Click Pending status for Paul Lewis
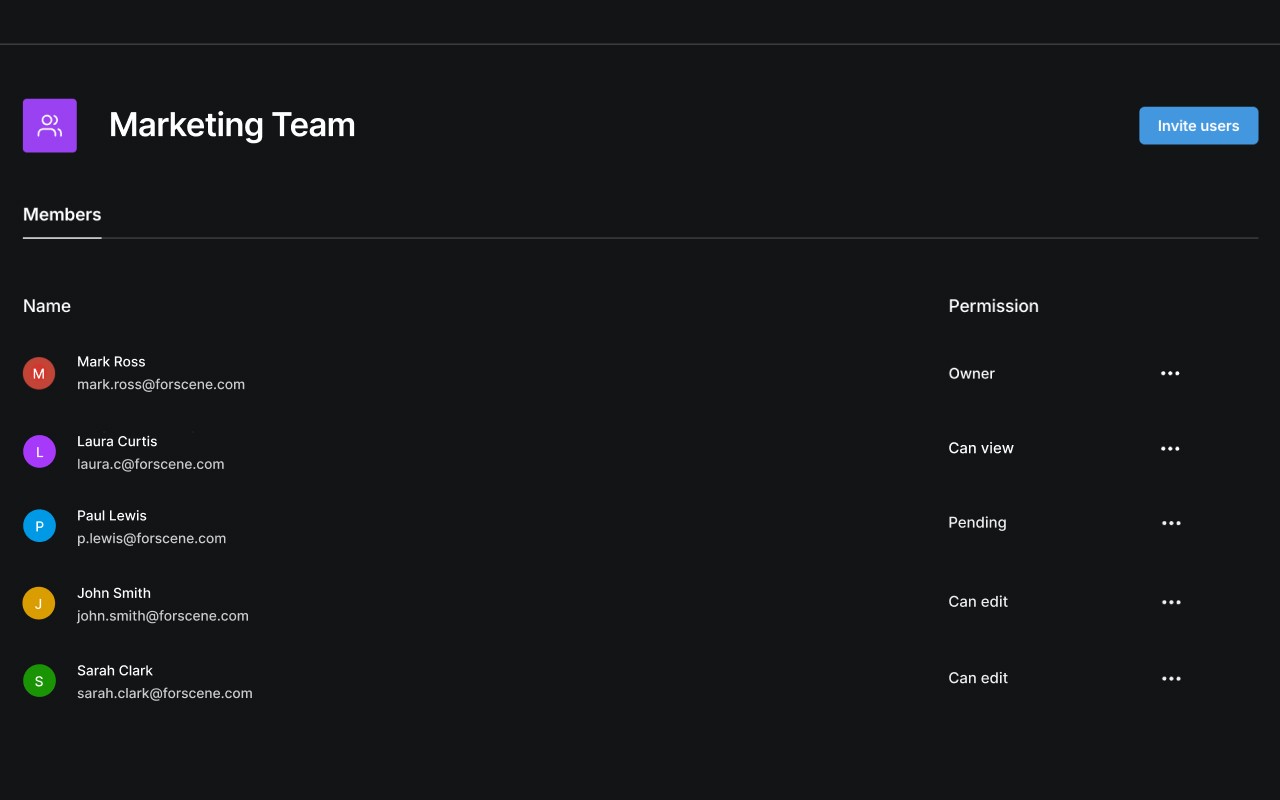The width and height of the screenshot is (1280, 800). pos(977,522)
